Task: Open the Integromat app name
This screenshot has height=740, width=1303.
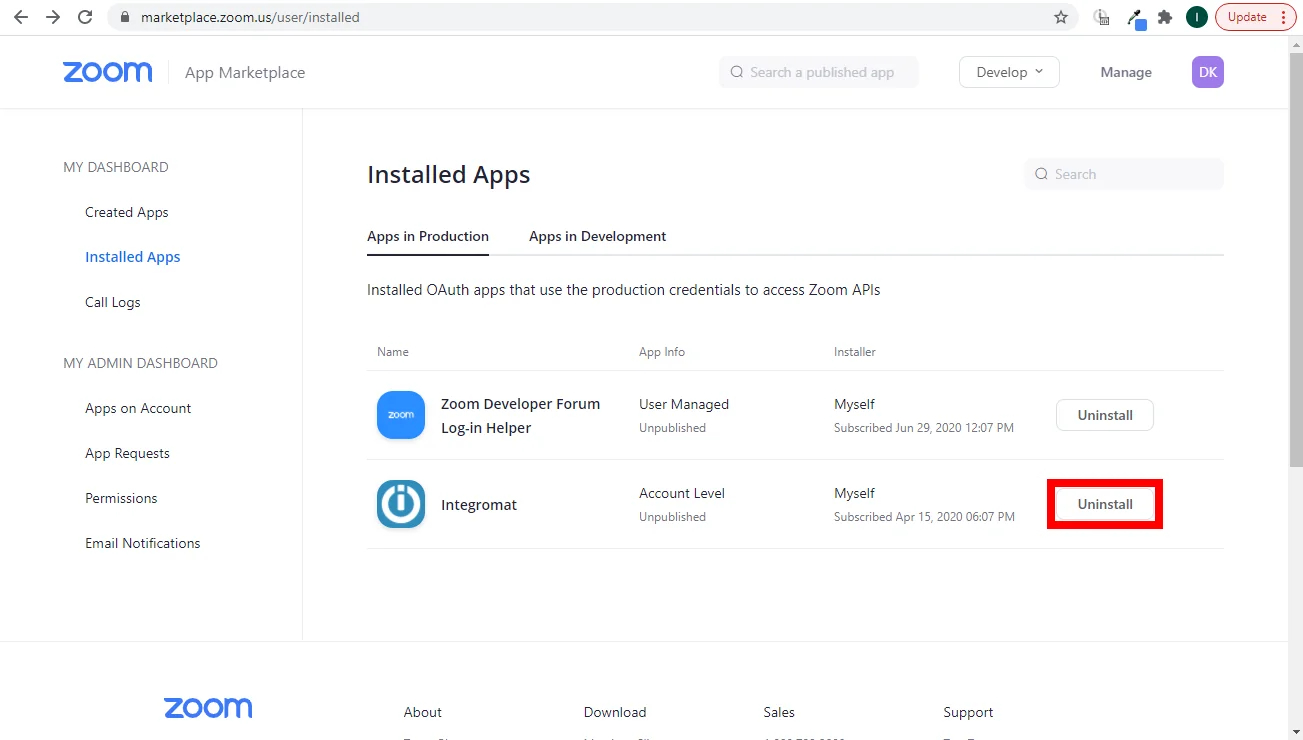Action: pyautogui.click(x=479, y=505)
